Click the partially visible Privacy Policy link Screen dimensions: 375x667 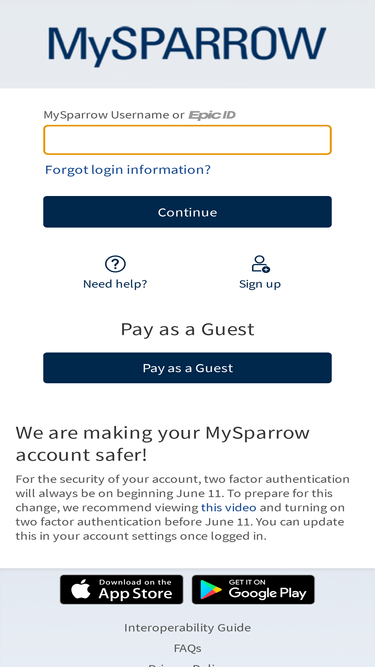[188, 665]
